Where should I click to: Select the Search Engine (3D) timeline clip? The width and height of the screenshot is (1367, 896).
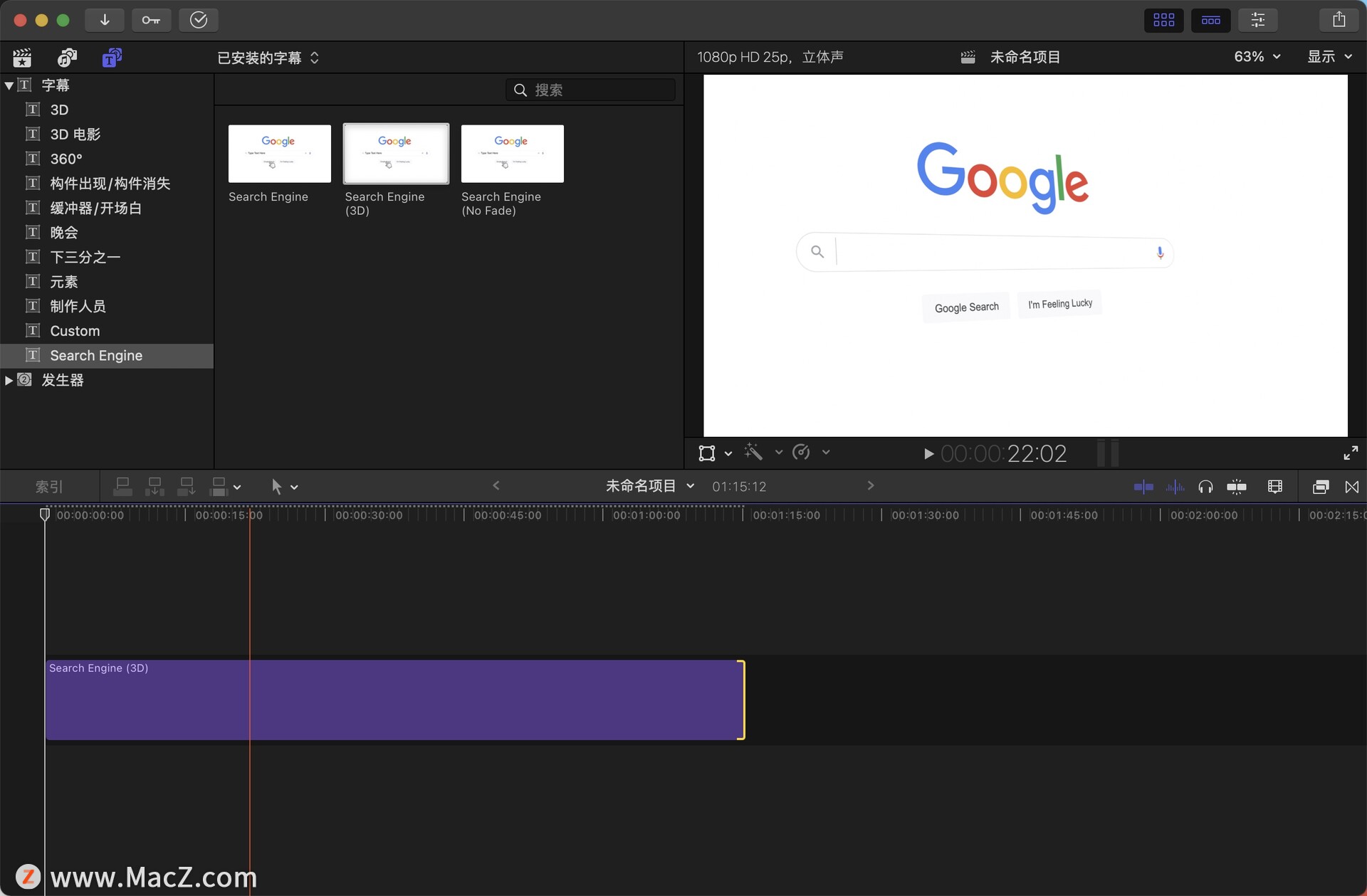tap(395, 700)
